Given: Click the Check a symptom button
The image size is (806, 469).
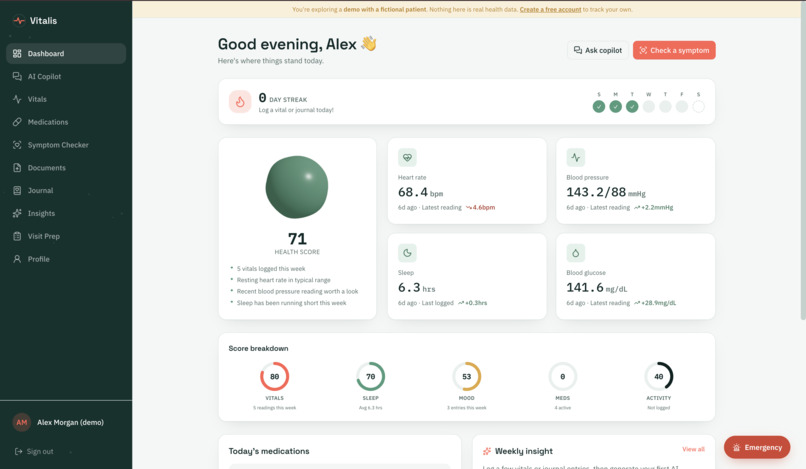Looking at the screenshot, I should (x=674, y=50).
